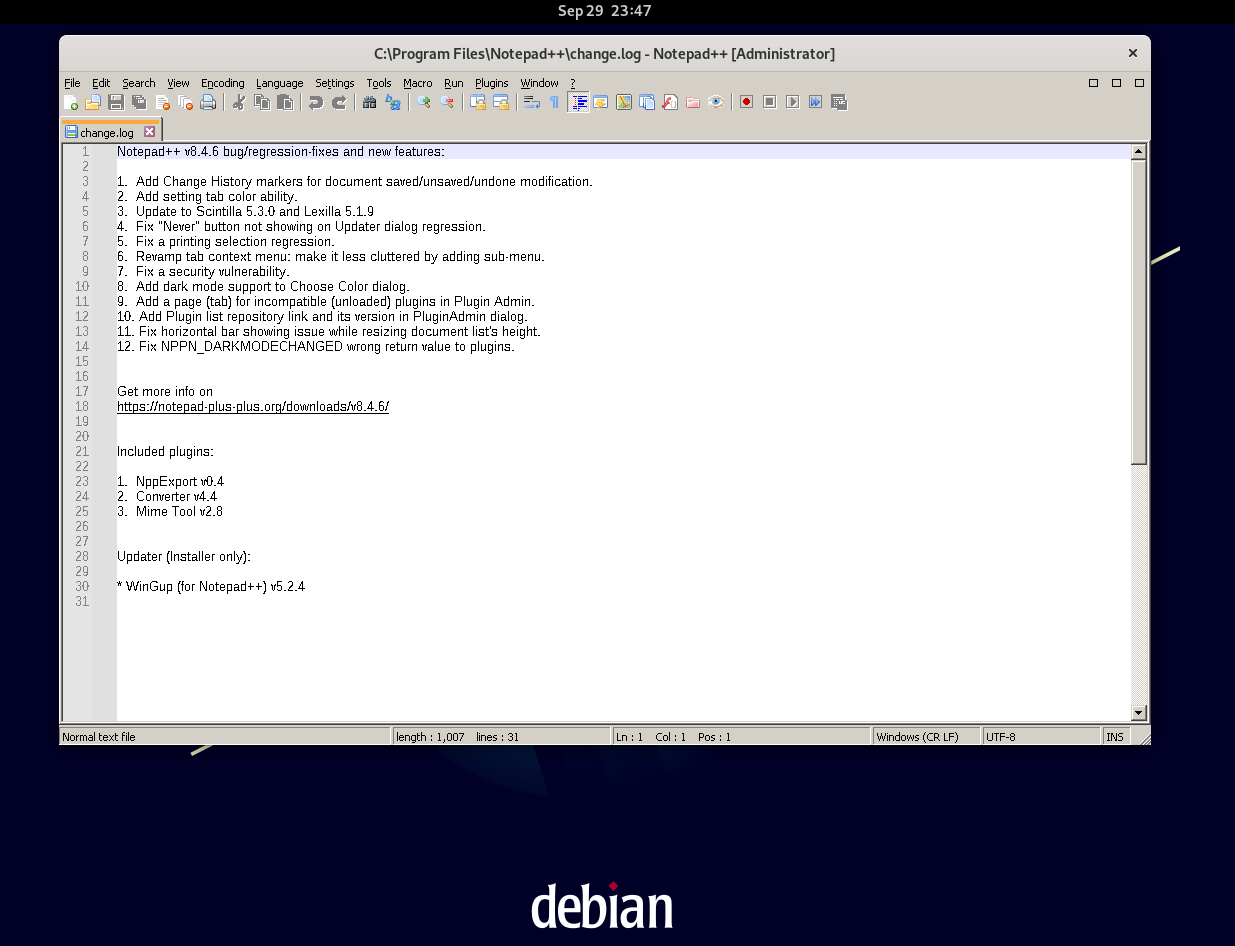
Task: Toggle word wrap from the toolbar
Action: tap(530, 101)
